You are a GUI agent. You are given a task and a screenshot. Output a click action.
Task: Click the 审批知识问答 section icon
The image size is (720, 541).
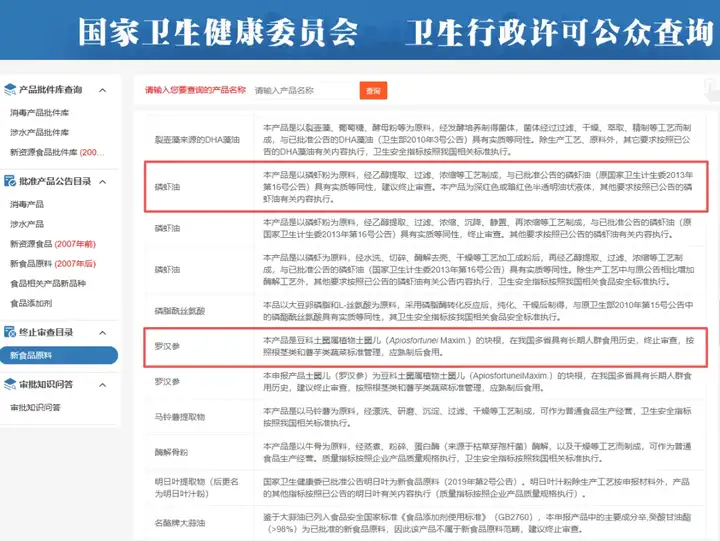coord(10,384)
